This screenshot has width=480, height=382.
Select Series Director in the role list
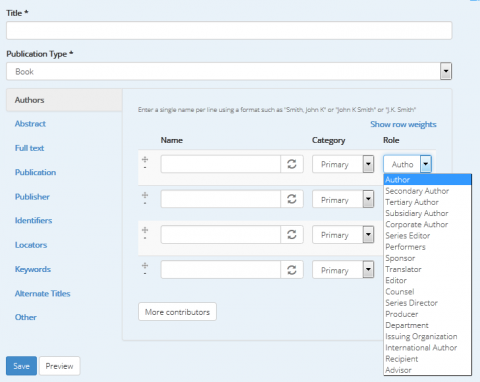coord(427,303)
